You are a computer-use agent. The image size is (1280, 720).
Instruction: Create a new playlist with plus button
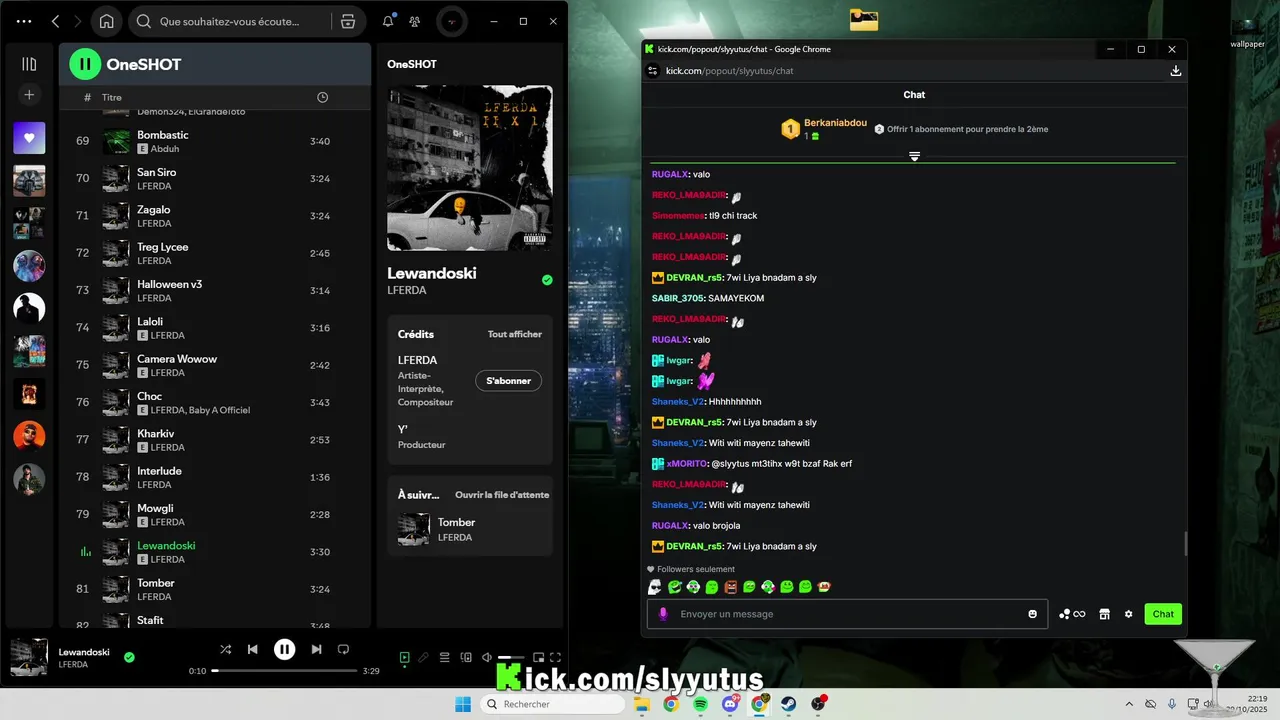click(x=29, y=95)
